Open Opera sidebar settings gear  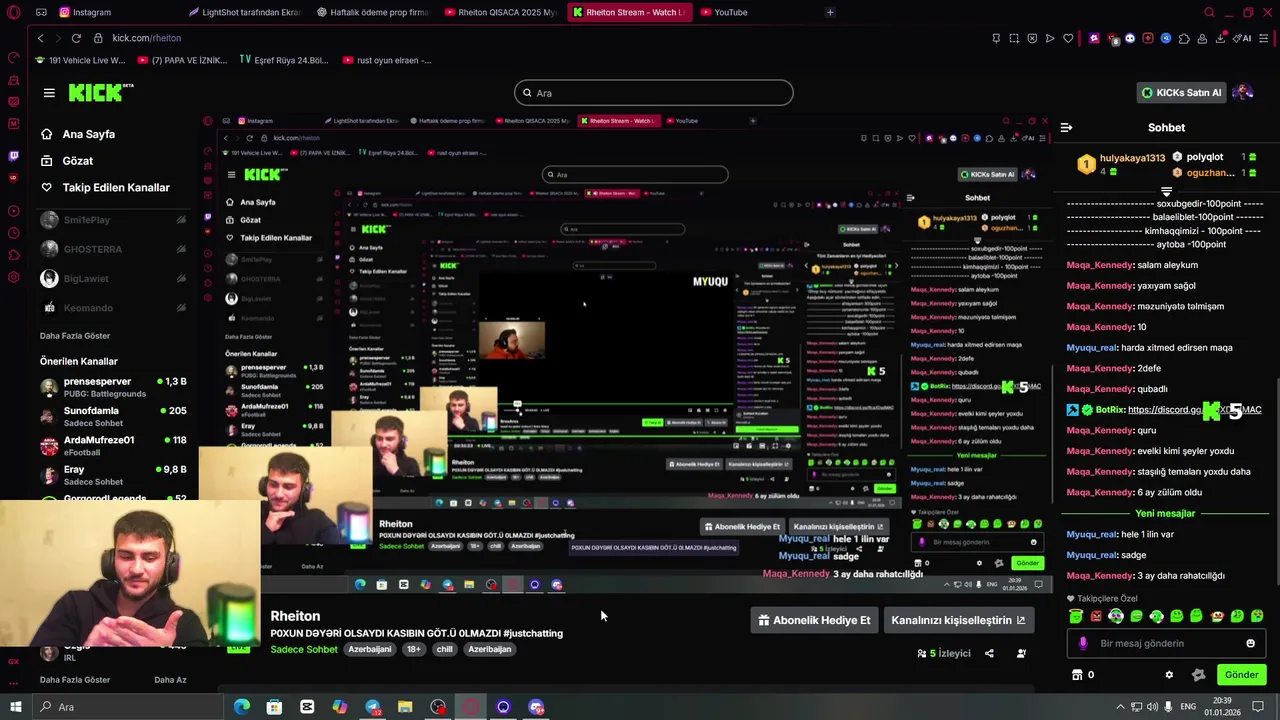point(14,278)
